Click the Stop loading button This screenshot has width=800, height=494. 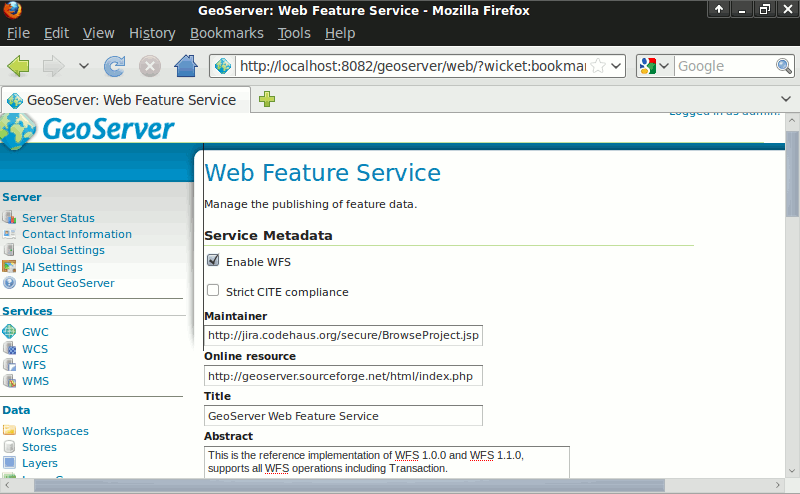pyautogui.click(x=150, y=66)
